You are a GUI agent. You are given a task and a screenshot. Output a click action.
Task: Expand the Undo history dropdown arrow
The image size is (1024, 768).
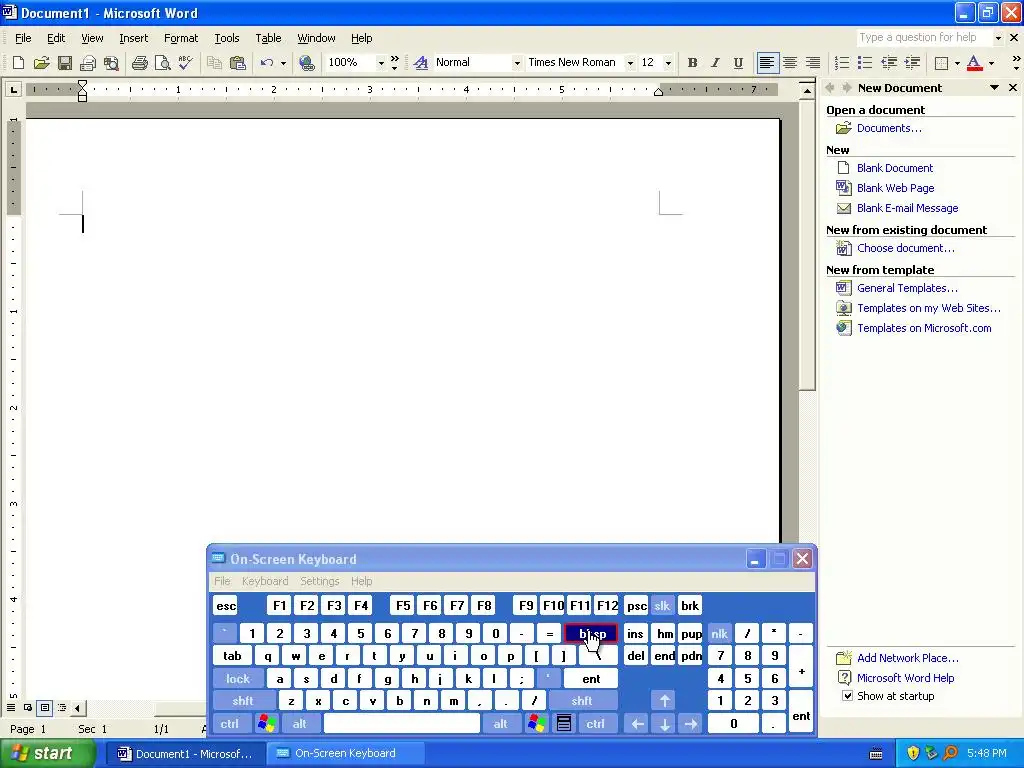pyautogui.click(x=283, y=63)
